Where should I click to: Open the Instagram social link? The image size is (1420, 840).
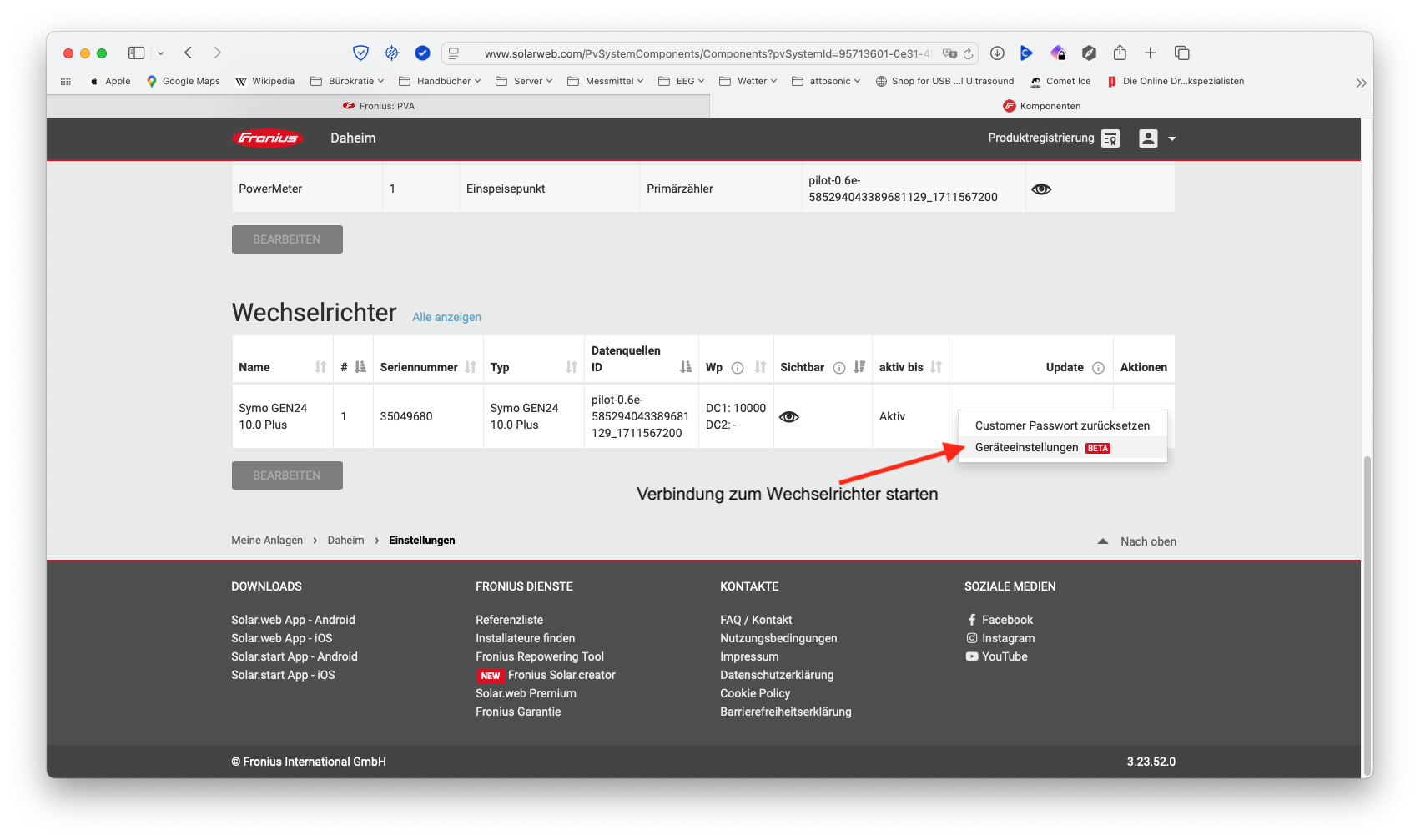click(x=1000, y=638)
